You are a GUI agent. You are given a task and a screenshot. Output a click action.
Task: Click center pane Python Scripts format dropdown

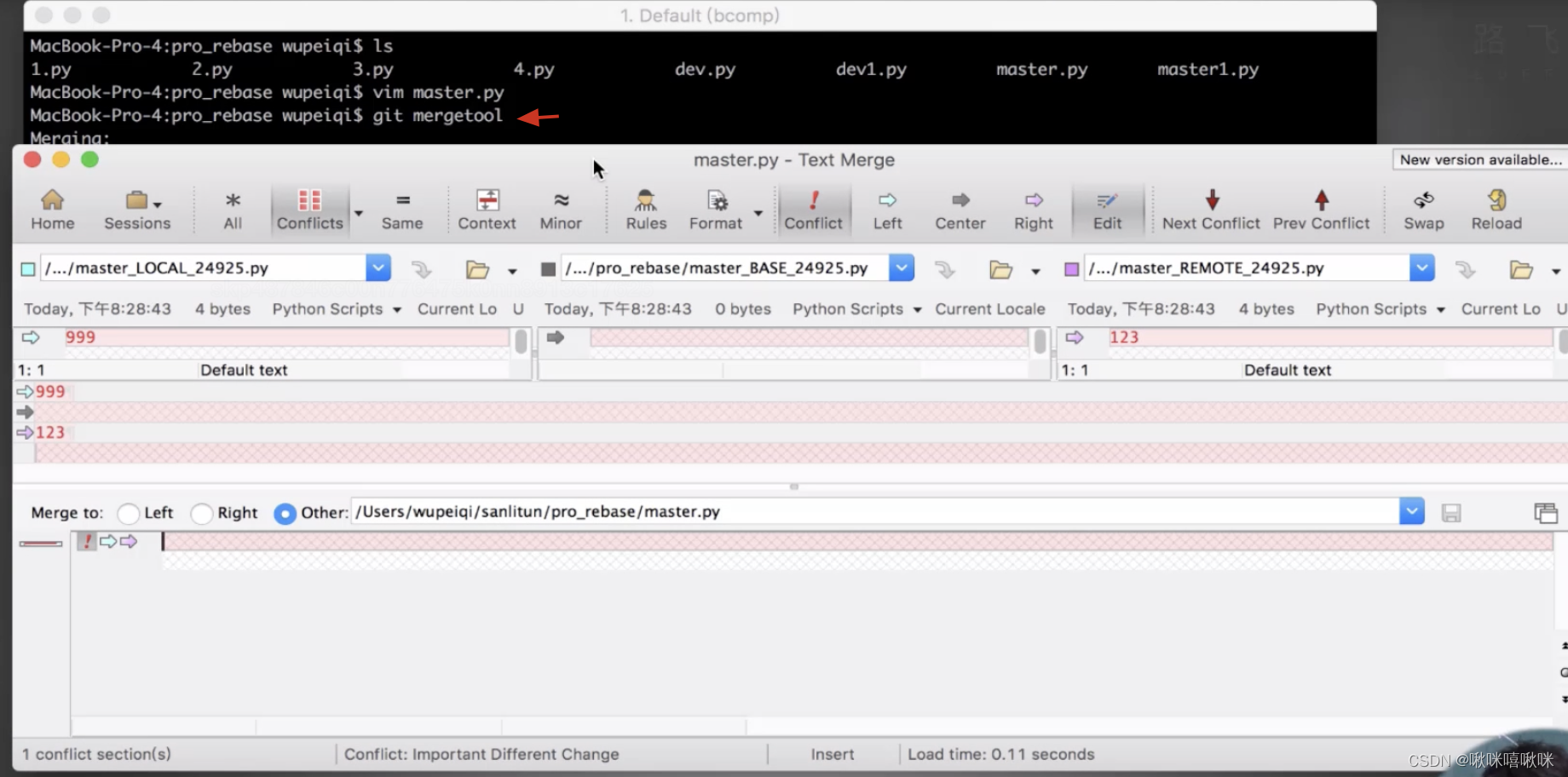pos(857,309)
